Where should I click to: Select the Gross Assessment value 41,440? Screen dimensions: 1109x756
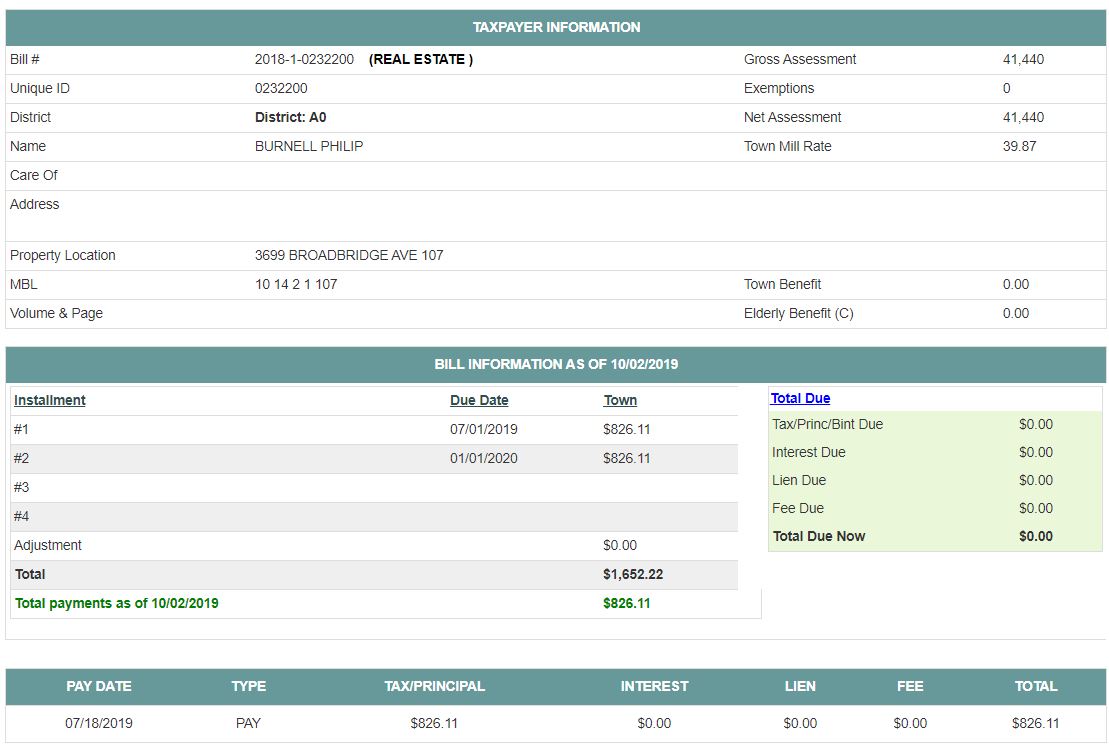click(1023, 59)
